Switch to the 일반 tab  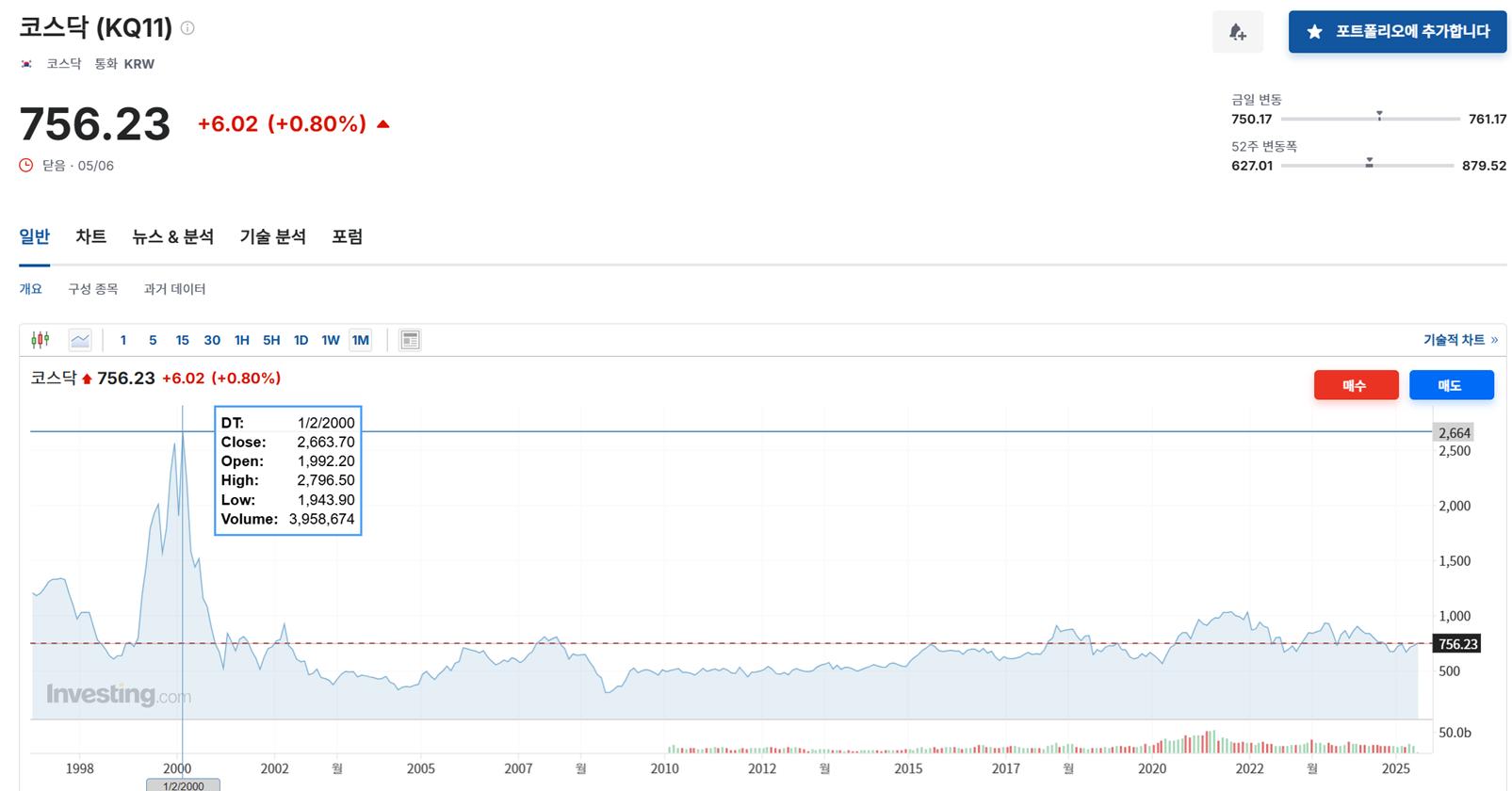[x=35, y=236]
